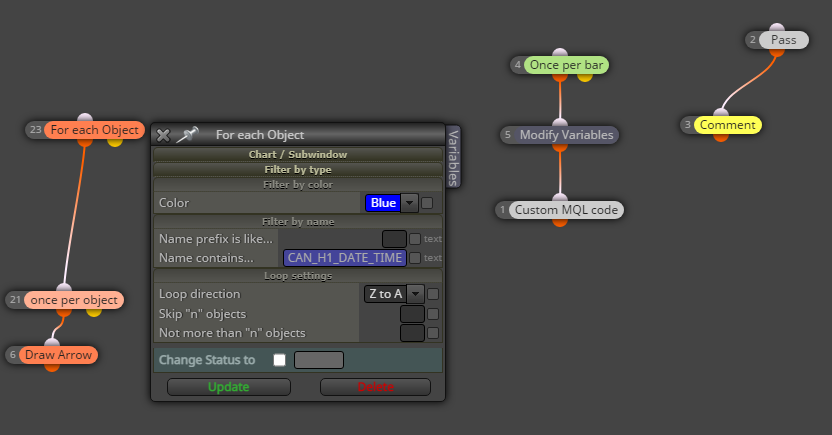Enable the Change Status to checkbox
The width and height of the screenshot is (832, 435).
(279, 360)
